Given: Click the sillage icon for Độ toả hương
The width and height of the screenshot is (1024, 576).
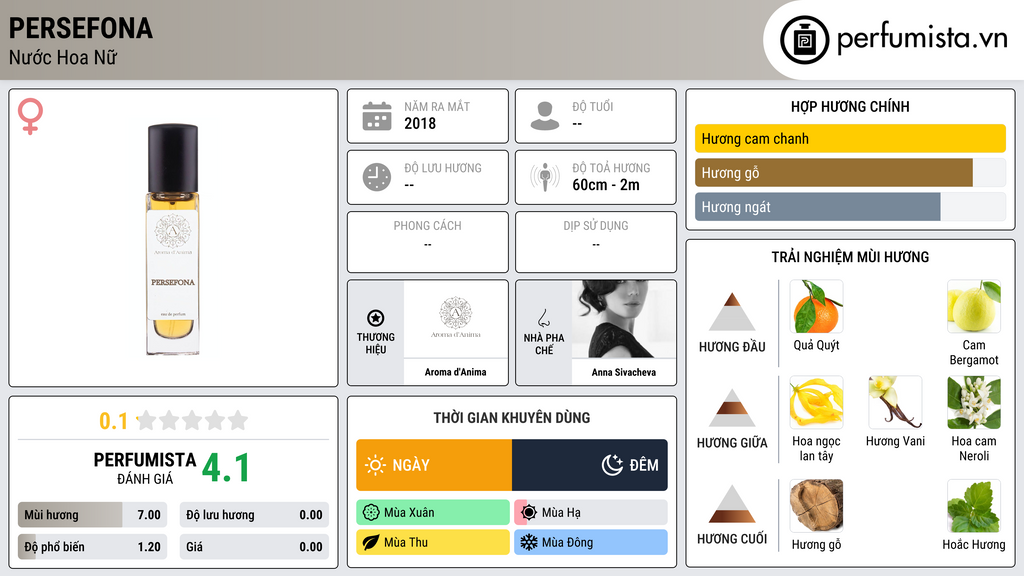Looking at the screenshot, I should tap(545, 177).
